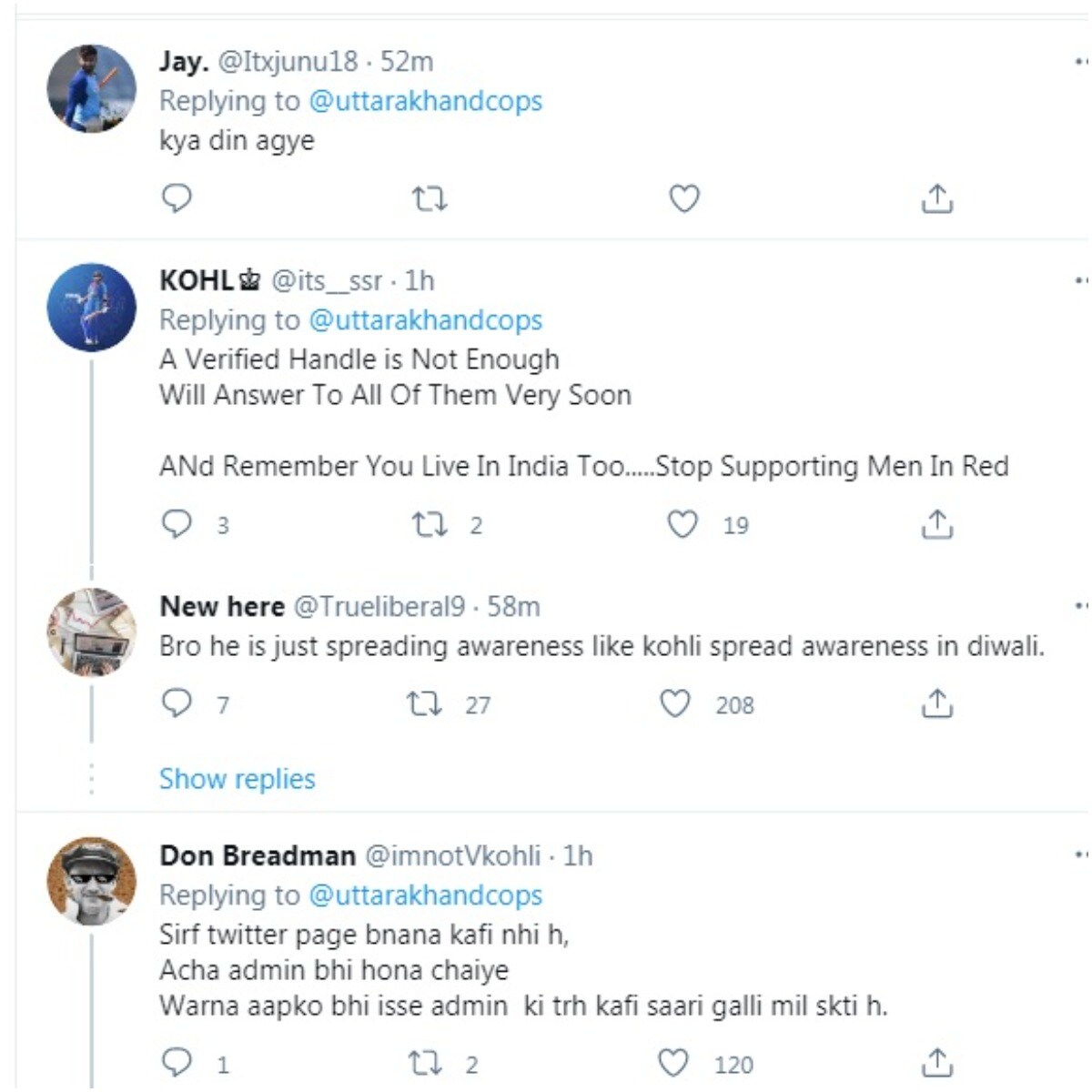Viewport: 1092px width, 1092px height.
Task: Retweet Jay's "kya din agye" tweet
Action: click(x=429, y=197)
